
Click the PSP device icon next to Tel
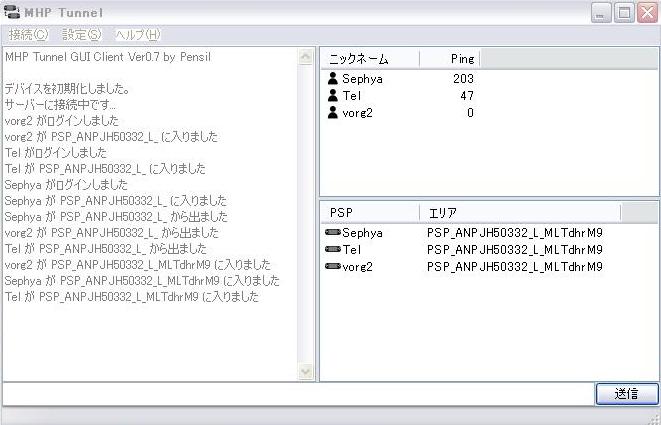click(x=333, y=249)
